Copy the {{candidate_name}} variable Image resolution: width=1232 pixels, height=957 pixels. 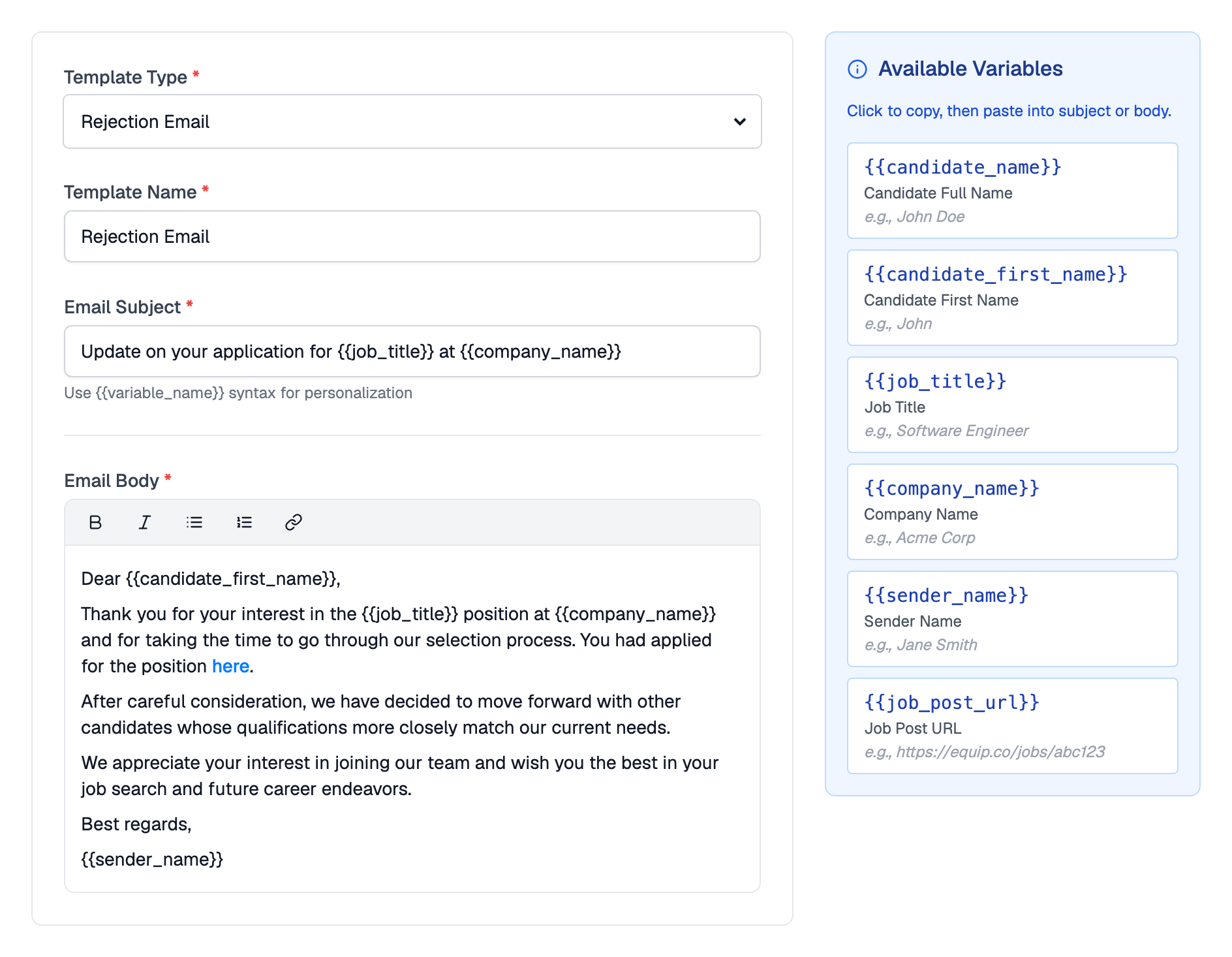tap(1013, 191)
